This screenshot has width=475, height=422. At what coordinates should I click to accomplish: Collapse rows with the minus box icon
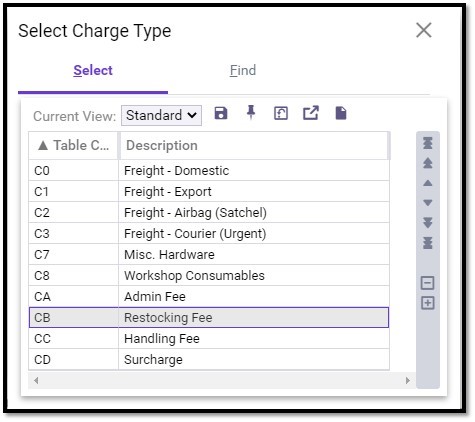click(428, 283)
